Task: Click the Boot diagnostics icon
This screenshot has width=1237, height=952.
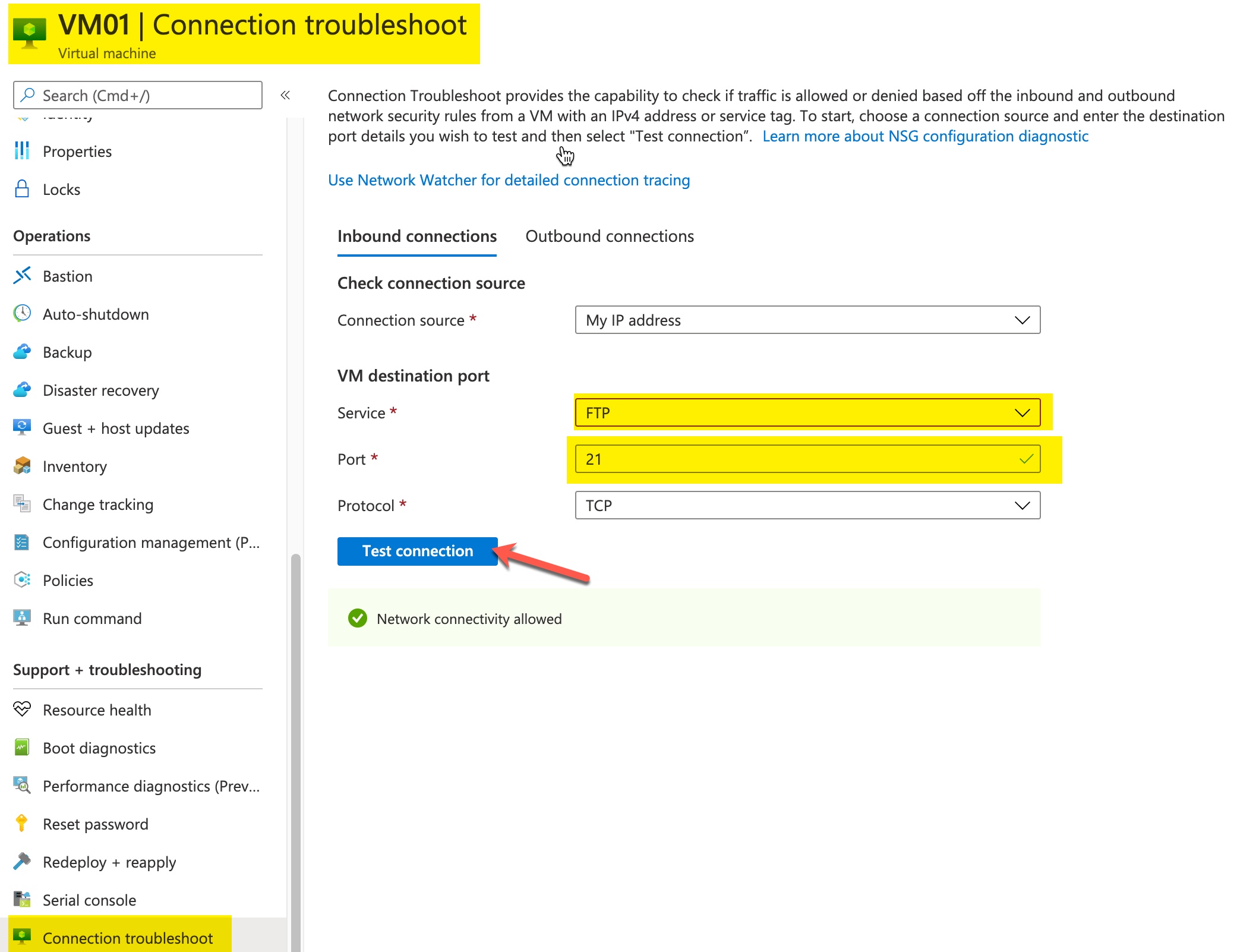Action: pos(22,748)
